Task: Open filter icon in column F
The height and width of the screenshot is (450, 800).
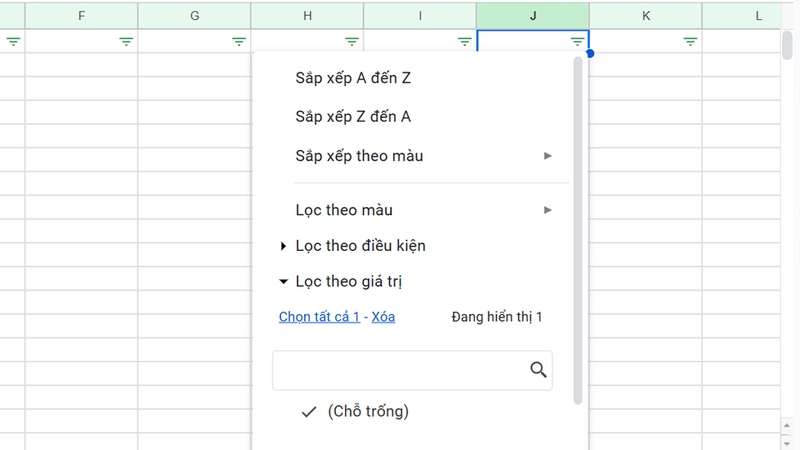Action: 126,42
